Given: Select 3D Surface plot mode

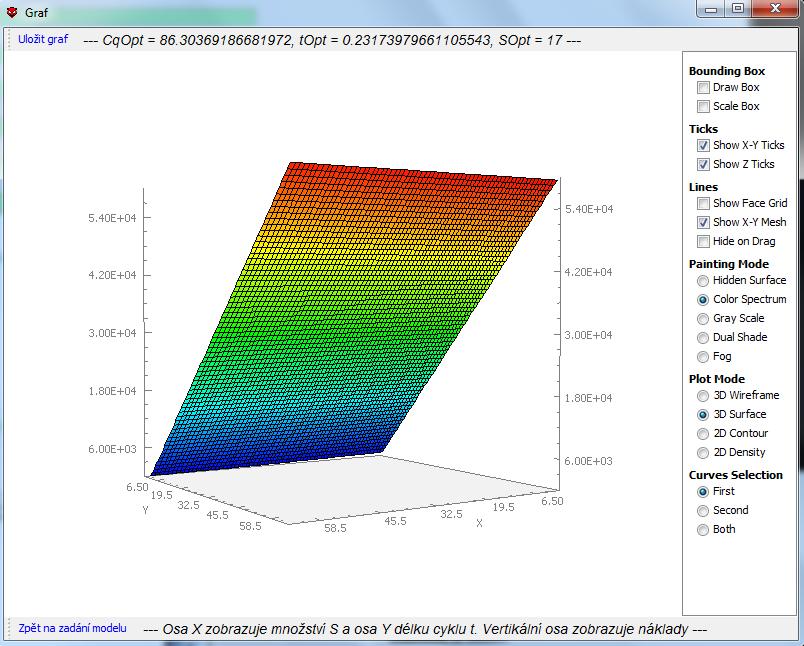Looking at the screenshot, I should (x=703, y=415).
